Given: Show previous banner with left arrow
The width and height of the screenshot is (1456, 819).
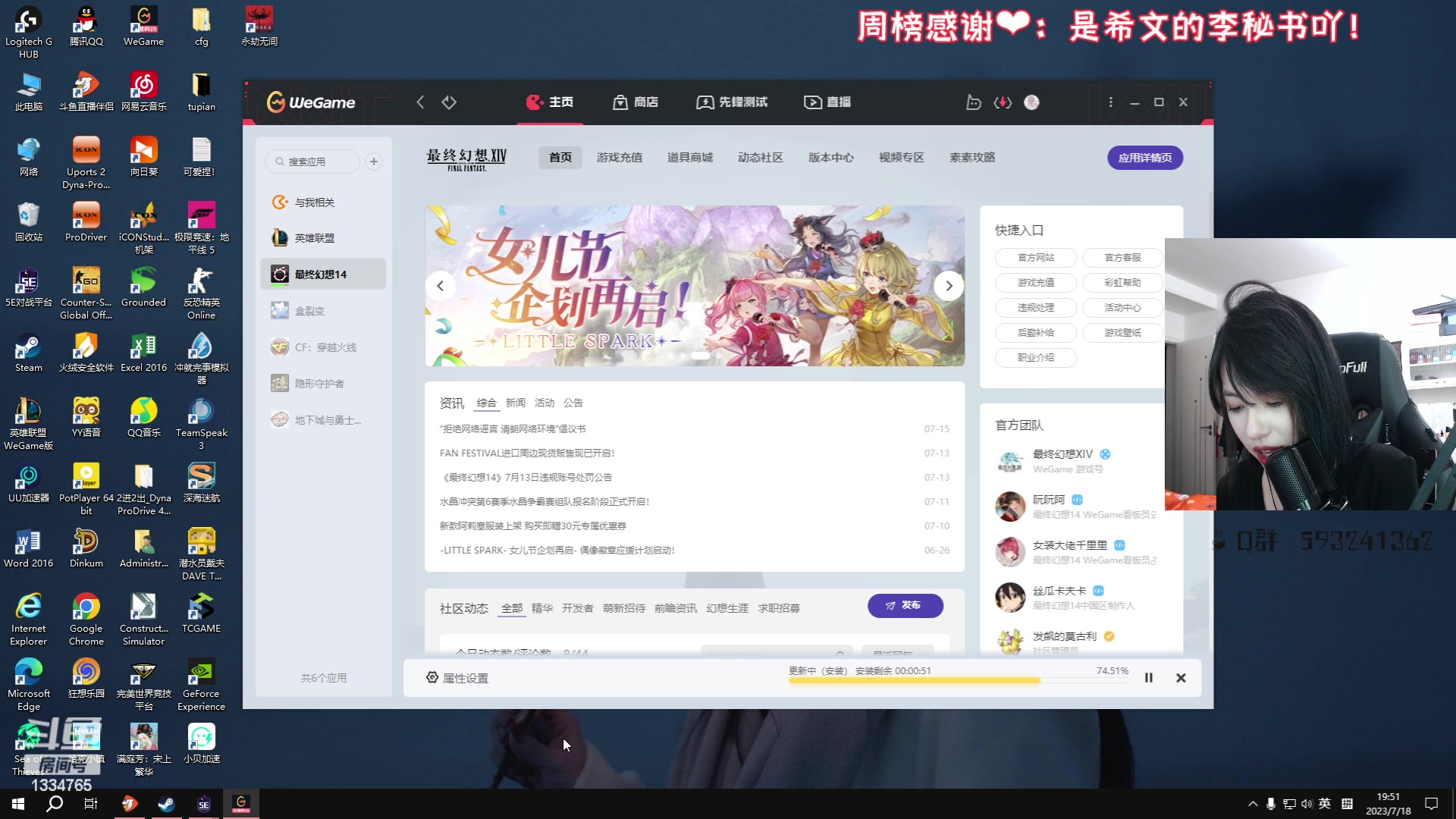Looking at the screenshot, I should point(441,286).
